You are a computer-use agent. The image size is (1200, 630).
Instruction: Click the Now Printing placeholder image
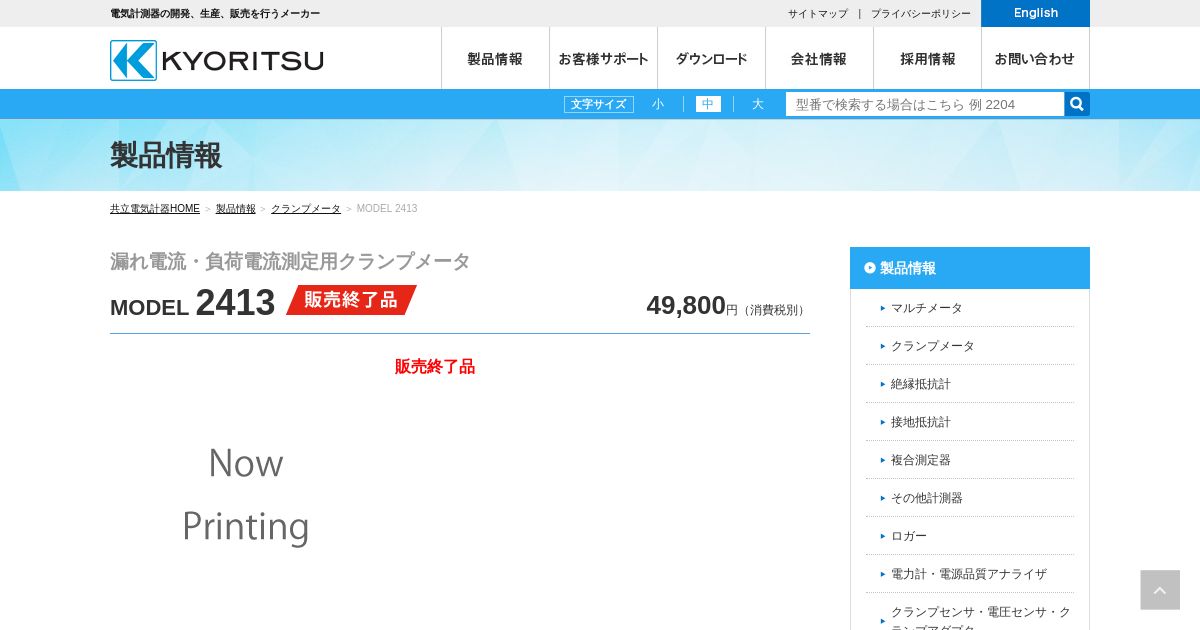pyautogui.click(x=246, y=496)
